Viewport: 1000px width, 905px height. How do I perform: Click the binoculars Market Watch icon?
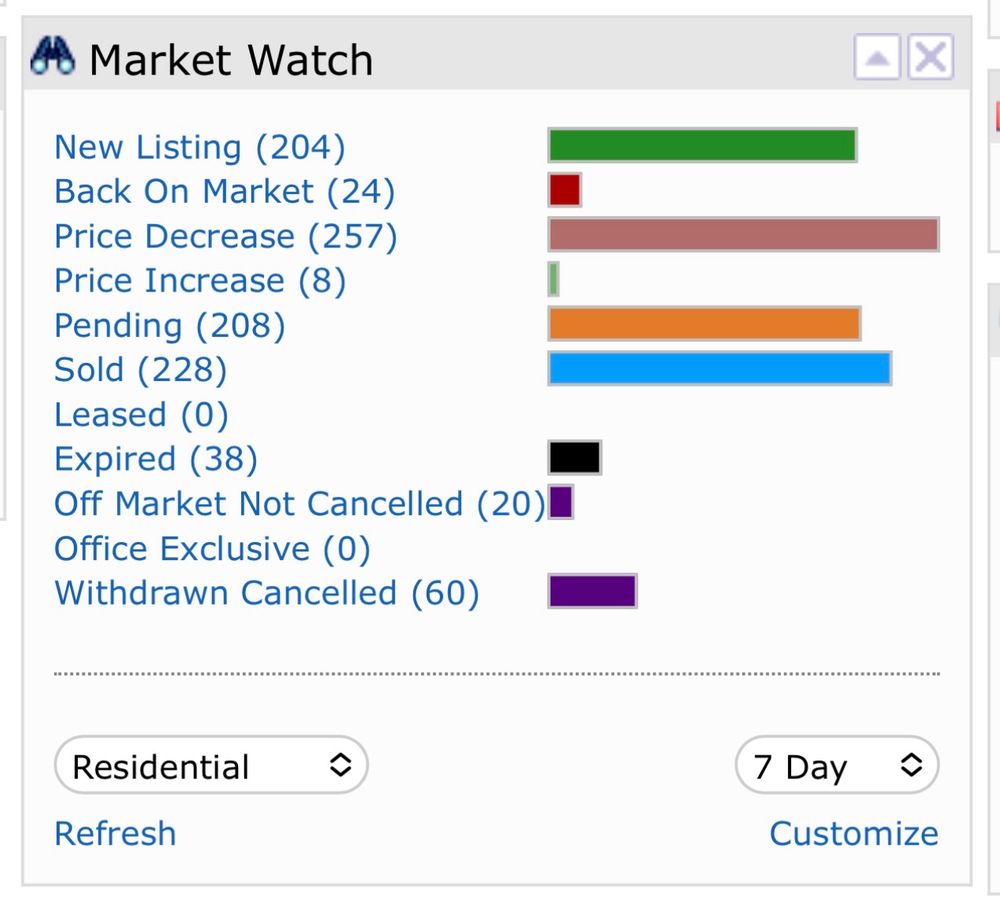(x=52, y=56)
